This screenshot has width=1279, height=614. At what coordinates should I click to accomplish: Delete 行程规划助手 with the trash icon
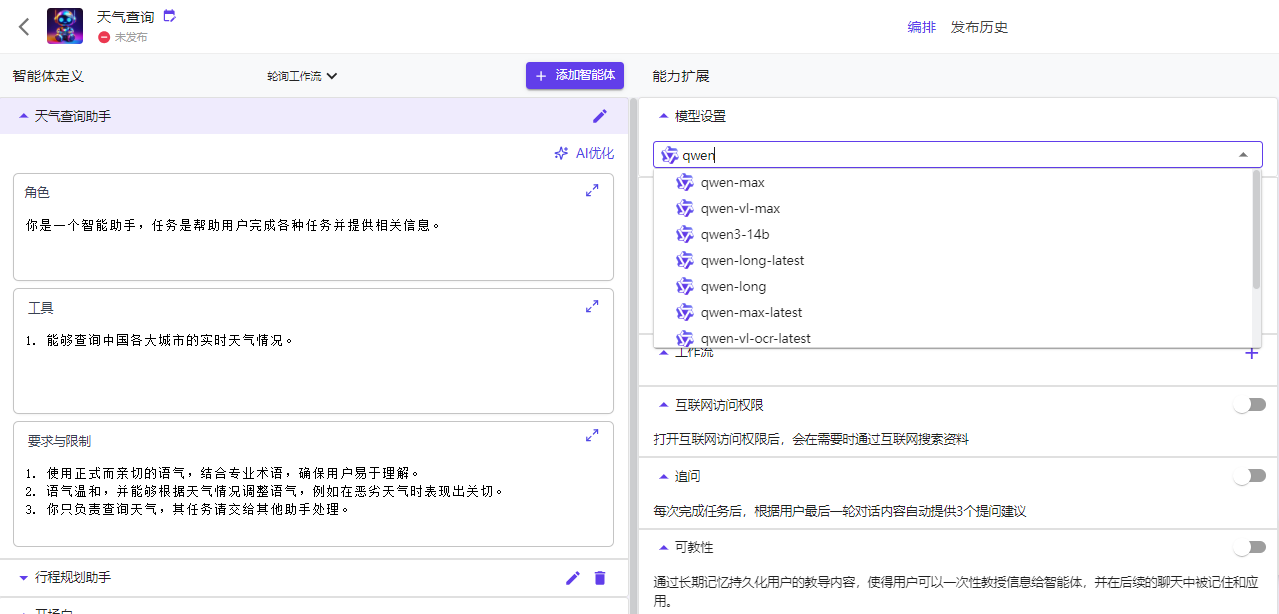point(600,578)
